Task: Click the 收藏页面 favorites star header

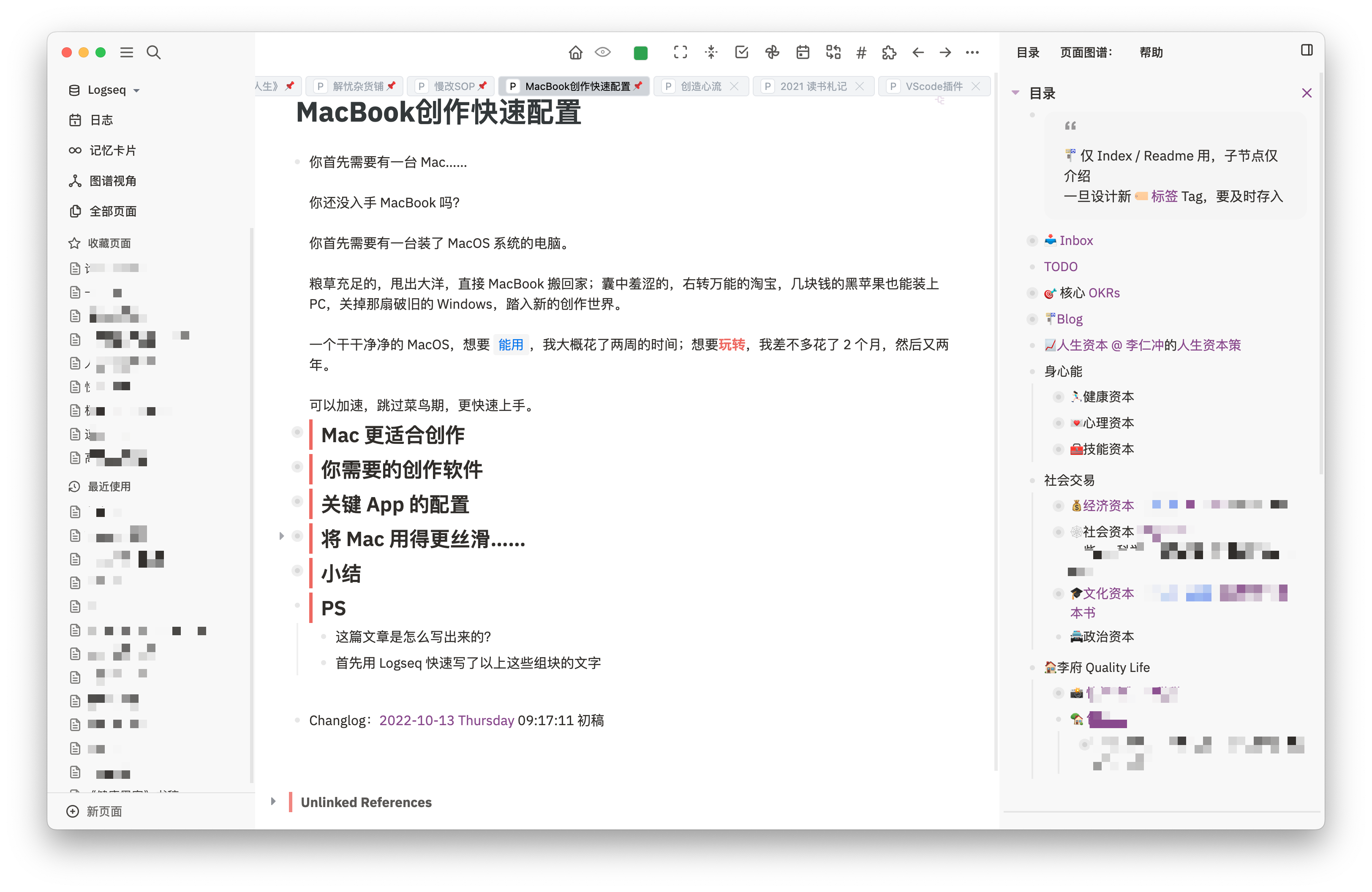Action: [x=74, y=243]
